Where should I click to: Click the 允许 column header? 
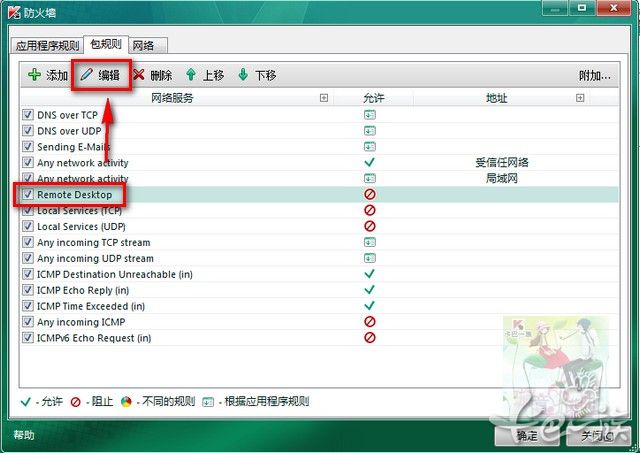click(x=373, y=98)
